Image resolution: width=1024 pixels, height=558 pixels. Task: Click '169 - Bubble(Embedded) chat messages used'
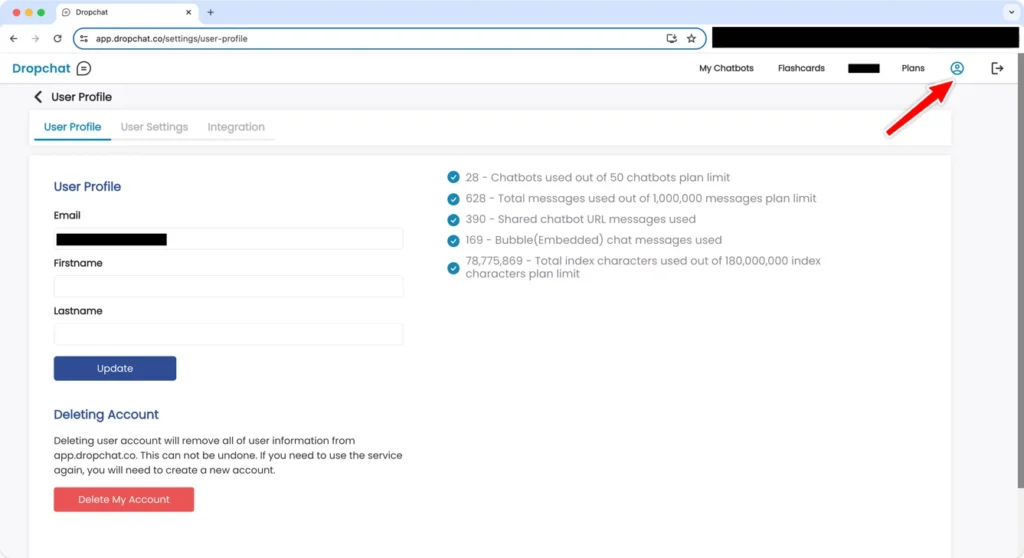click(x=594, y=240)
